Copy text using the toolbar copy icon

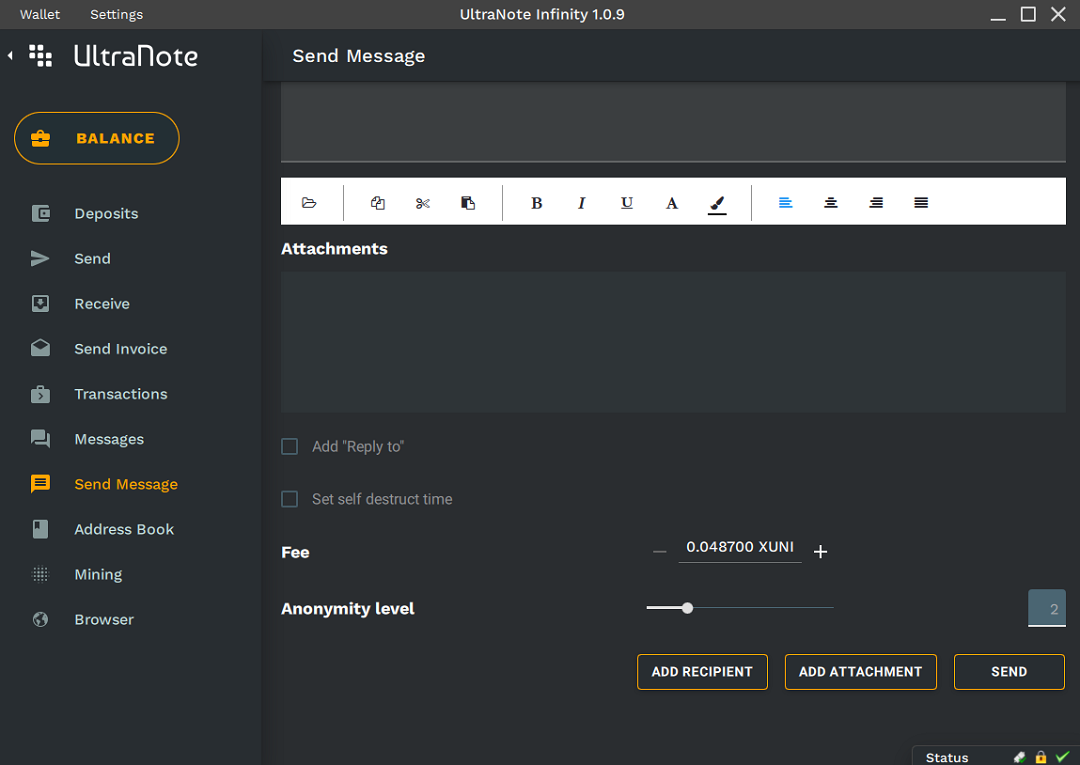click(x=377, y=202)
